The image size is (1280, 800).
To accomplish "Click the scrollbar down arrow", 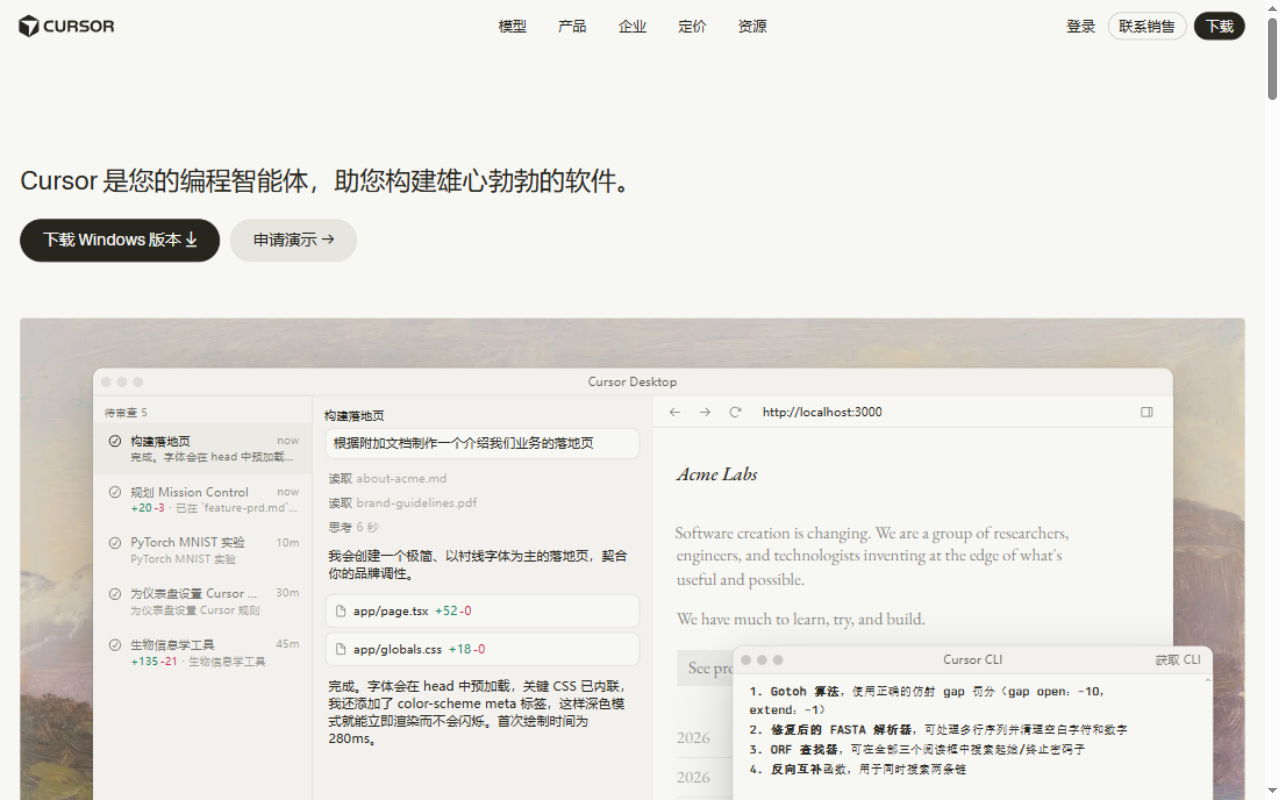I will point(1272,792).
